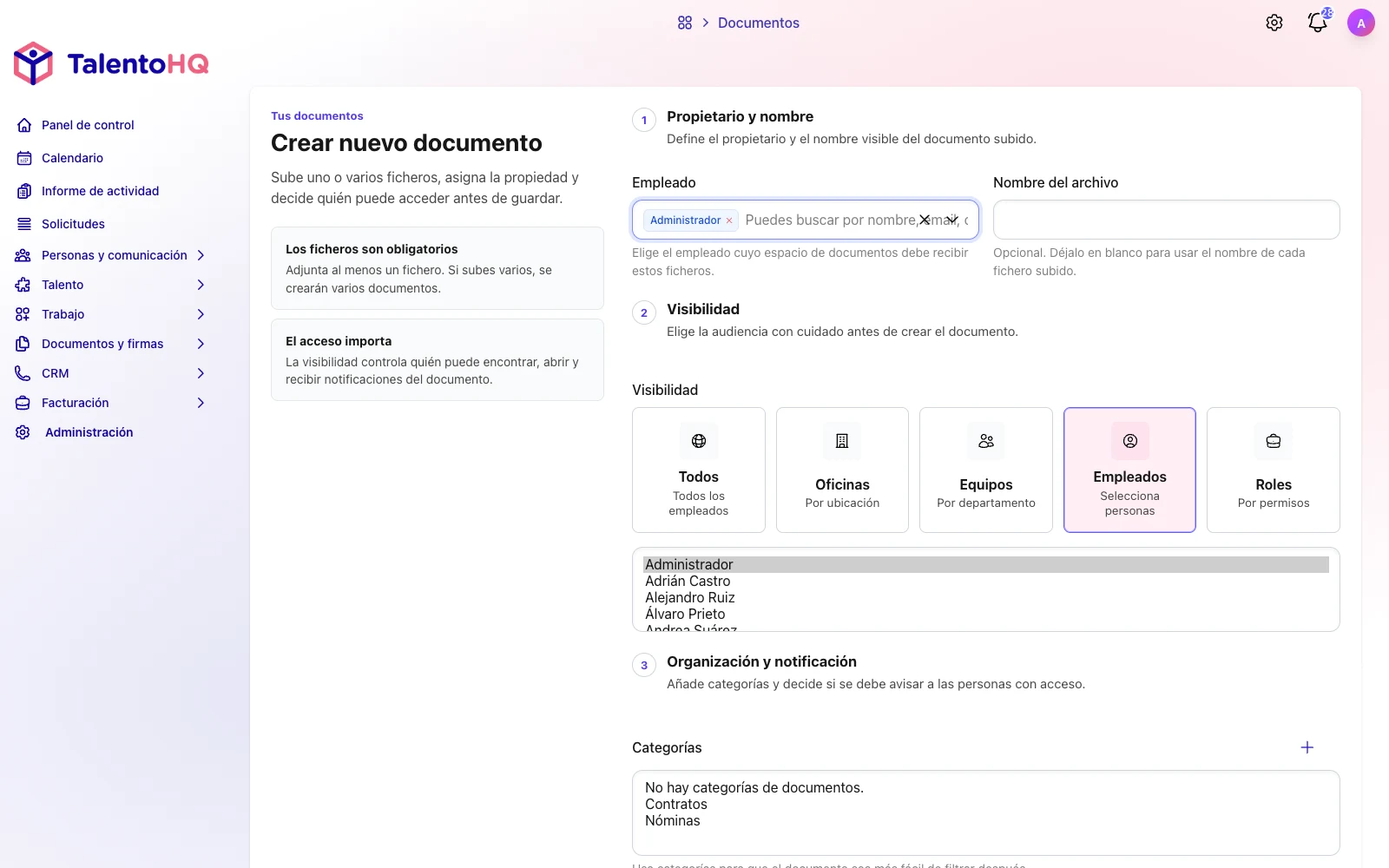The image size is (1389, 868).
Task: Click the CRM phone icon
Action: pyautogui.click(x=23, y=373)
